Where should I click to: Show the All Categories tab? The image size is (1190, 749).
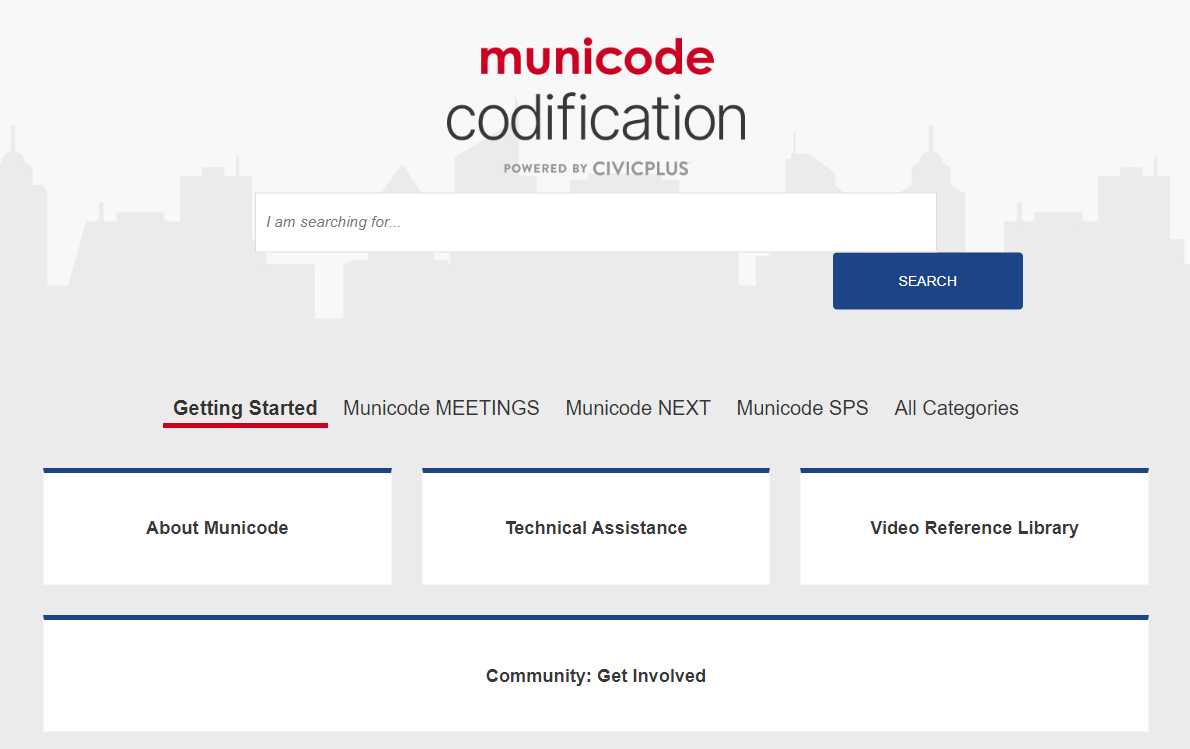coord(956,408)
